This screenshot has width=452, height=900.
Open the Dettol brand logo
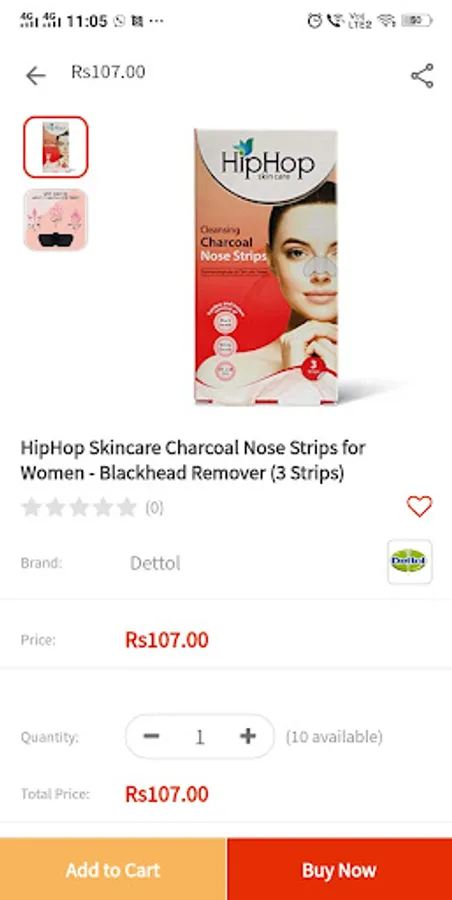tap(410, 561)
